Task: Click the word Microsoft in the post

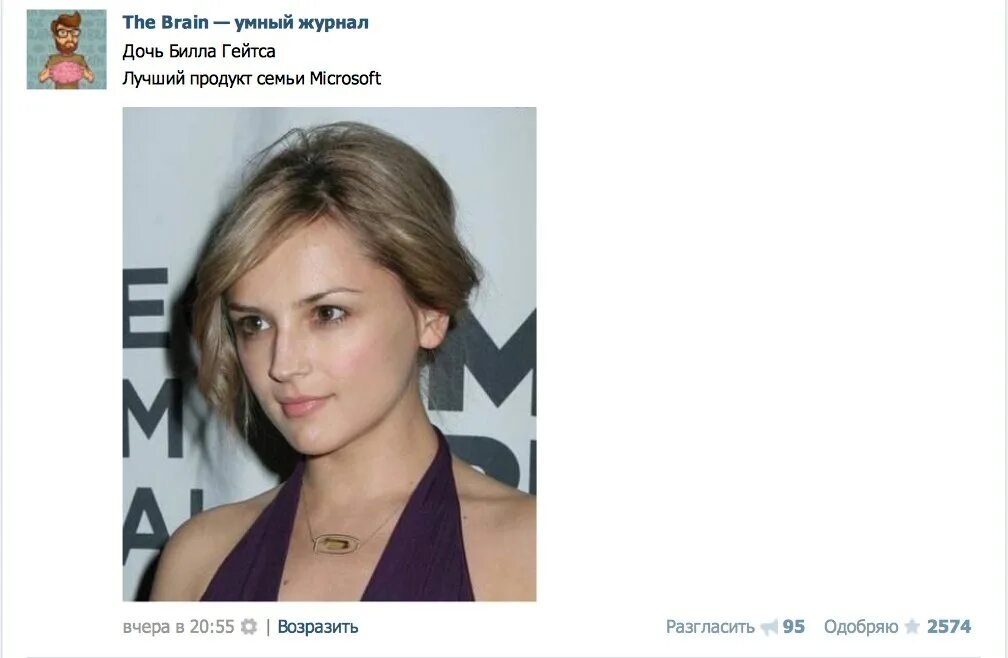Action: point(345,78)
